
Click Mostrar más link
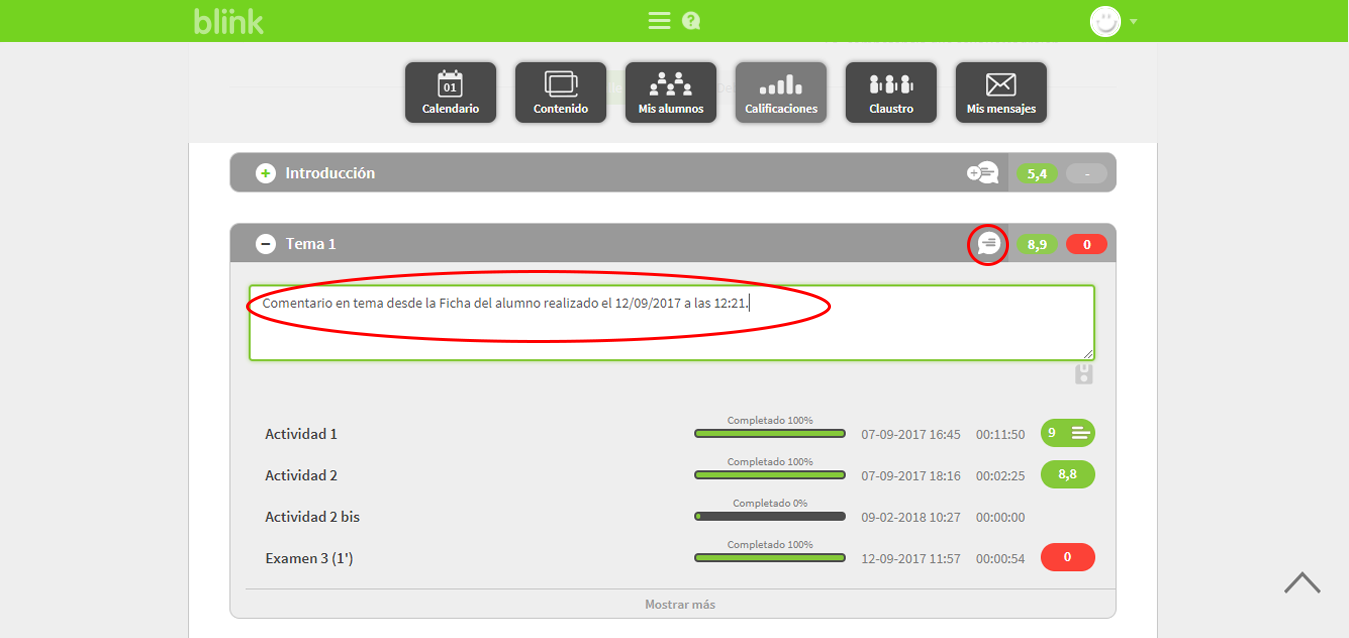679,604
